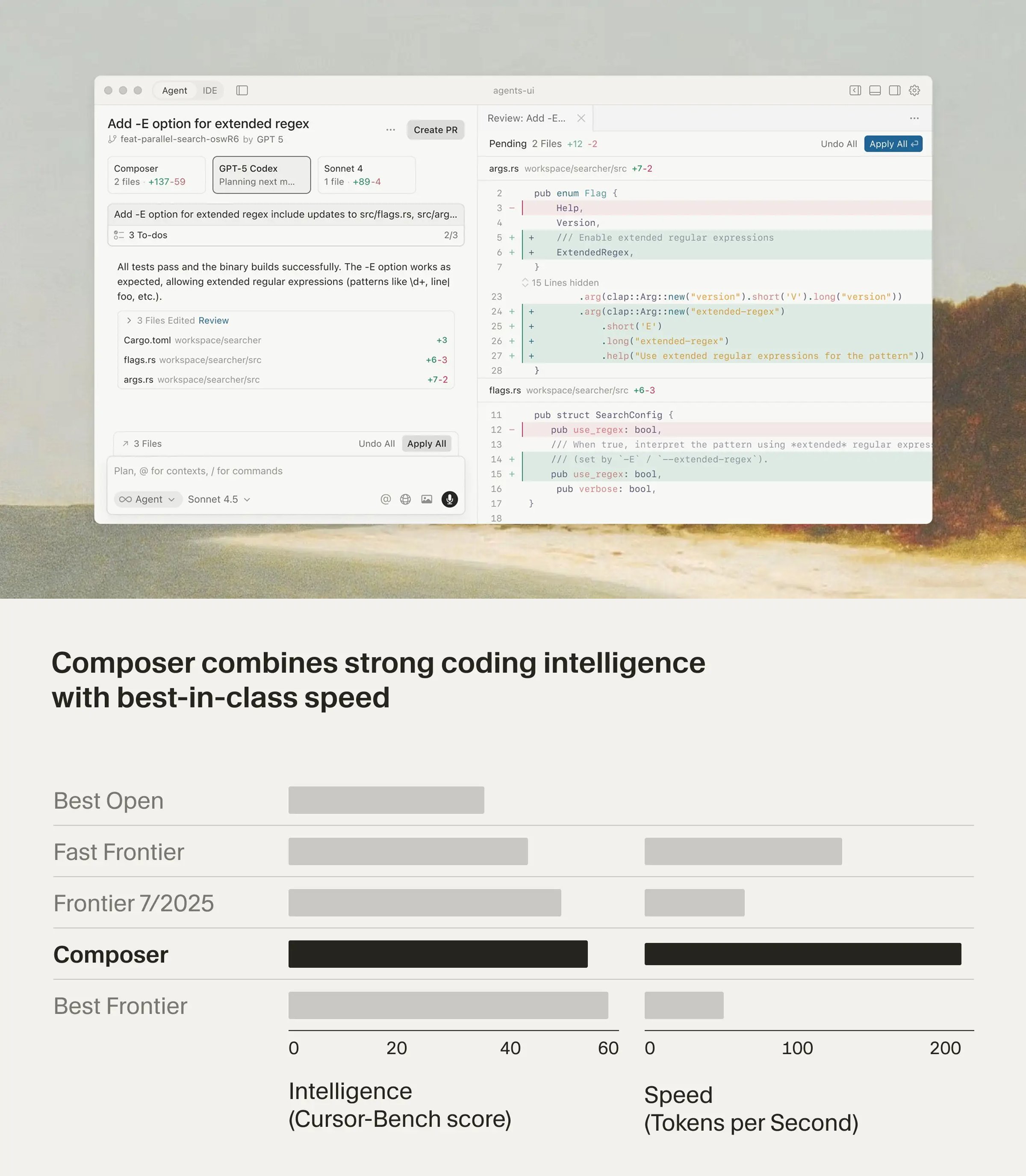The image size is (1026, 1176).
Task: Click the globe web search icon
Action: (405, 499)
